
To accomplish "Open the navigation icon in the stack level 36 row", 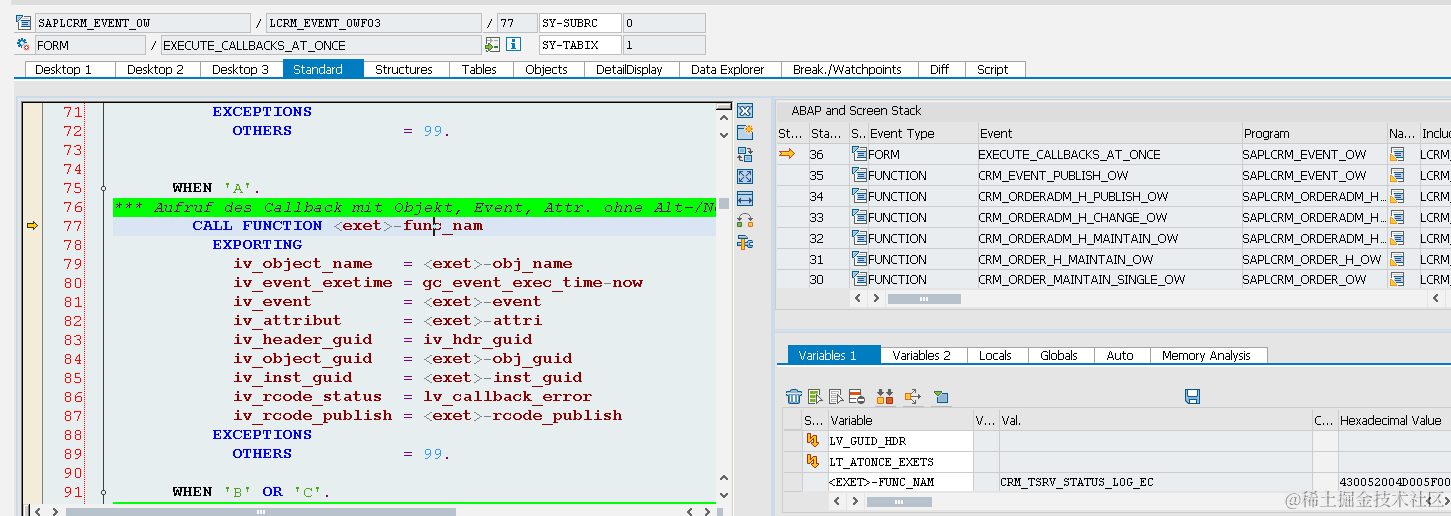I will pos(1398,154).
